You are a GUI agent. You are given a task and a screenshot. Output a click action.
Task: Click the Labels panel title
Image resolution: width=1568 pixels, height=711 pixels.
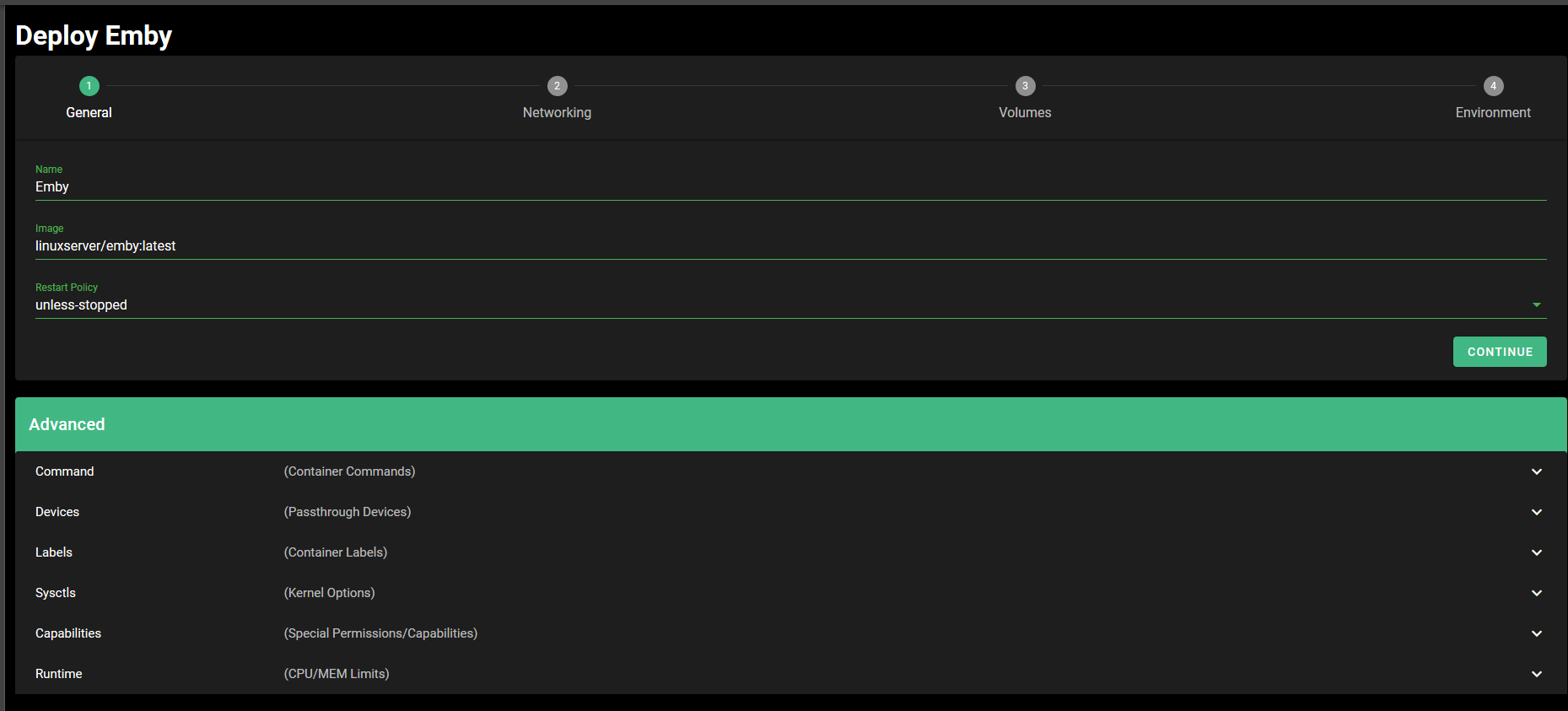(x=54, y=552)
